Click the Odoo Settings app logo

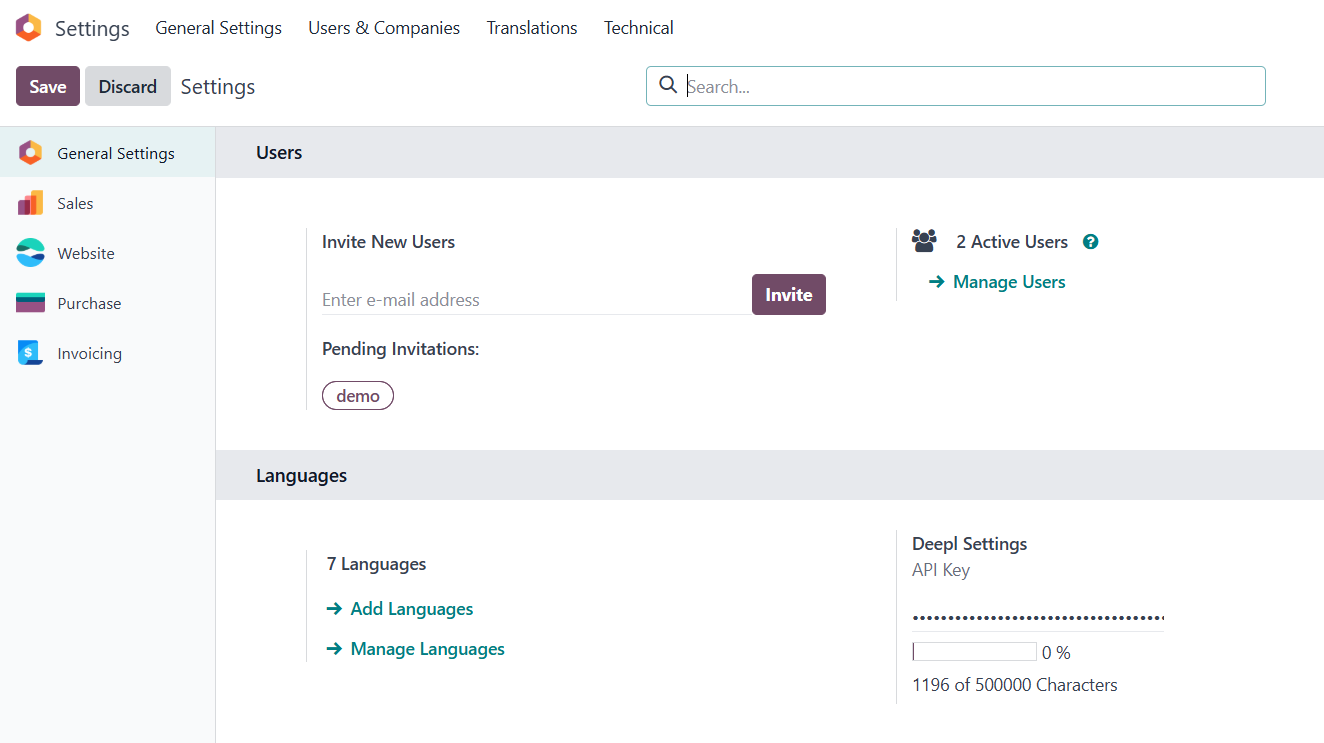pyautogui.click(x=29, y=28)
